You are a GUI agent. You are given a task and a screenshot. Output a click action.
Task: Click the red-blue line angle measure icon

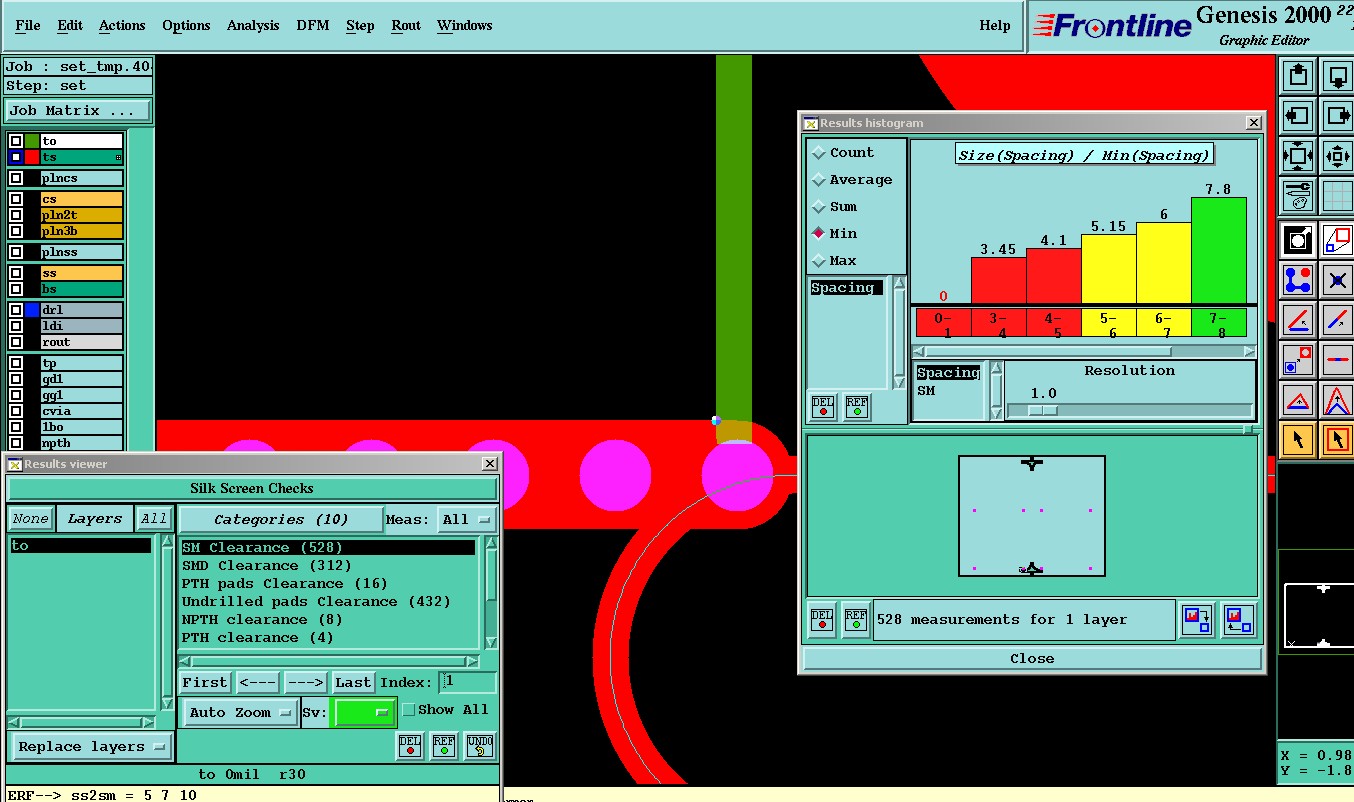tap(1298, 320)
